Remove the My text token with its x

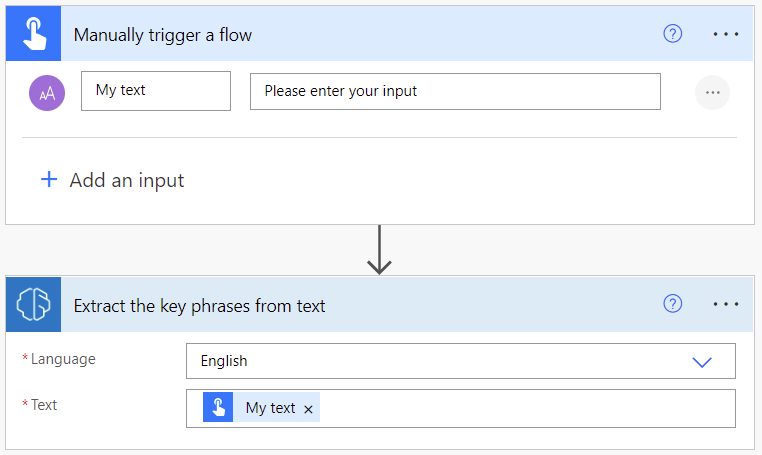309,409
